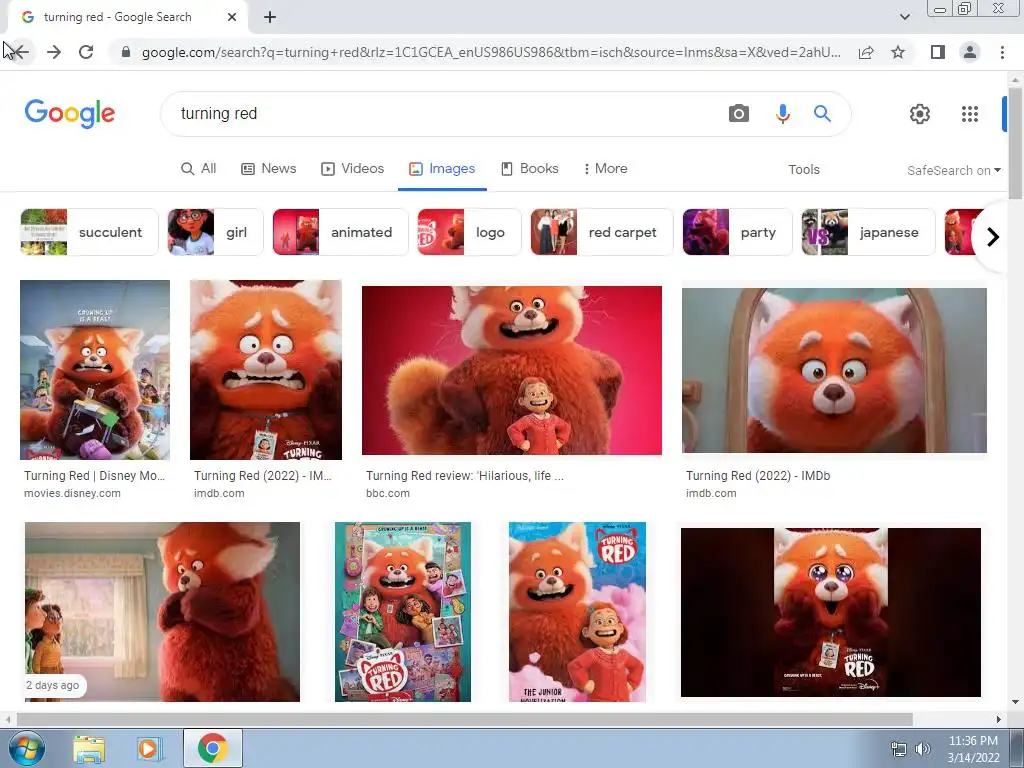Click the scroll down arrow

tap(1016, 703)
